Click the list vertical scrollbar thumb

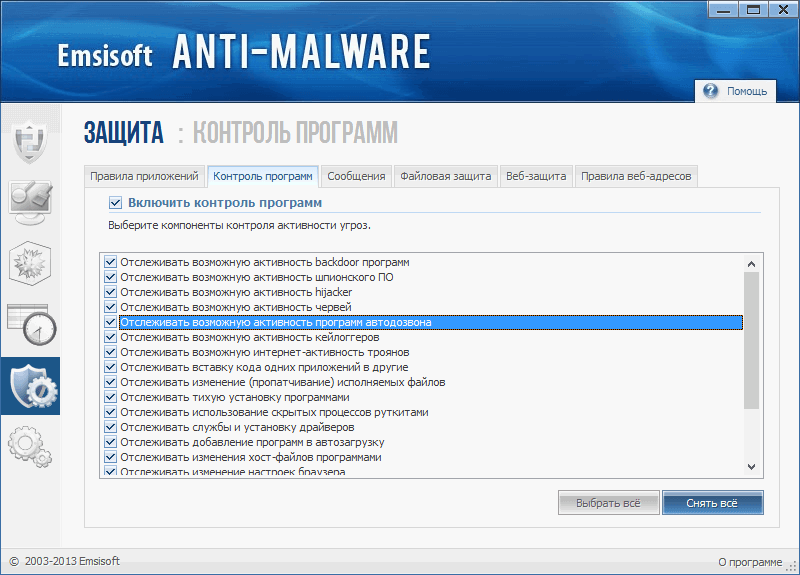pyautogui.click(x=751, y=340)
